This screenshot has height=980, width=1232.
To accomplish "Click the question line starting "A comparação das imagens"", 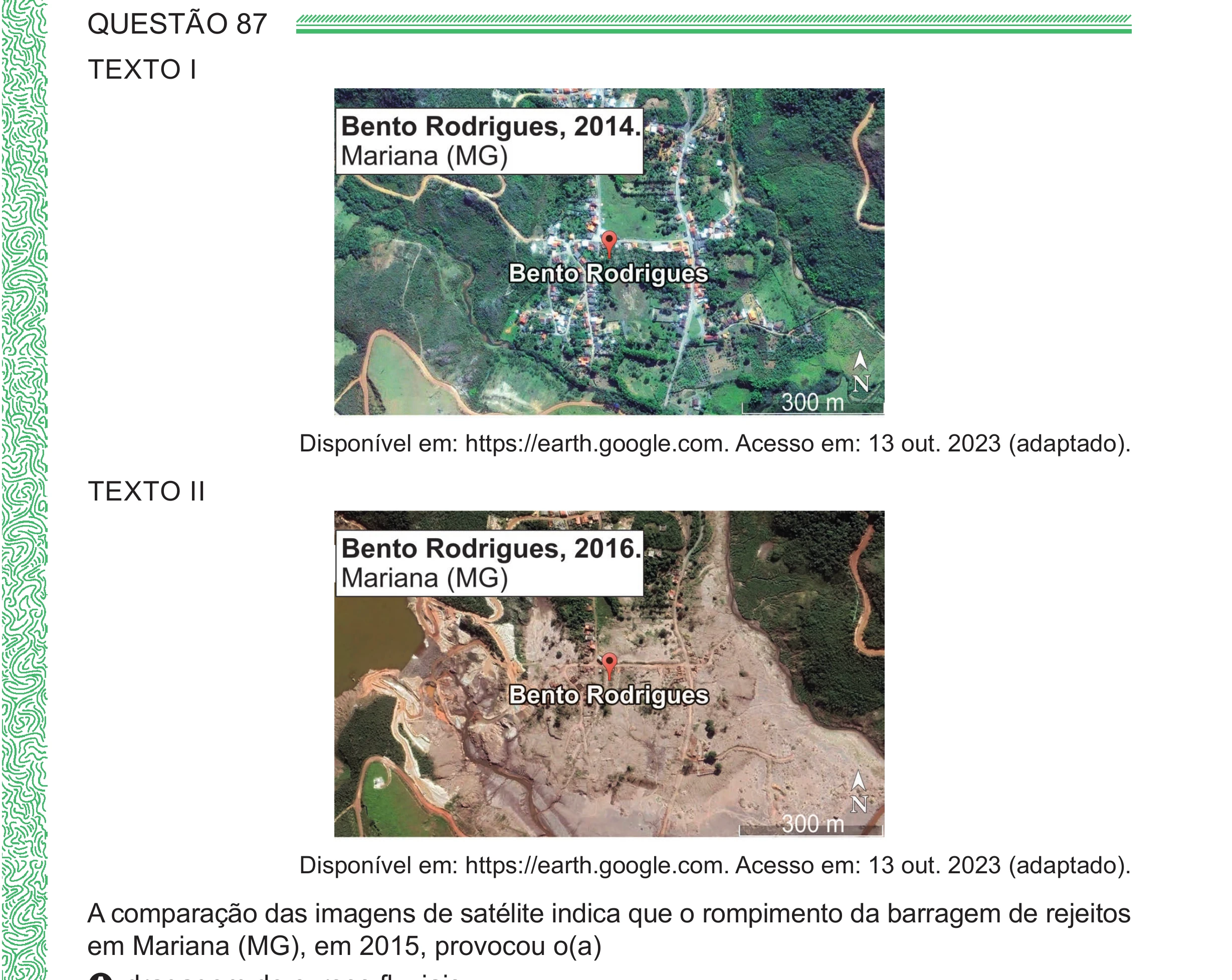I will click(x=608, y=914).
